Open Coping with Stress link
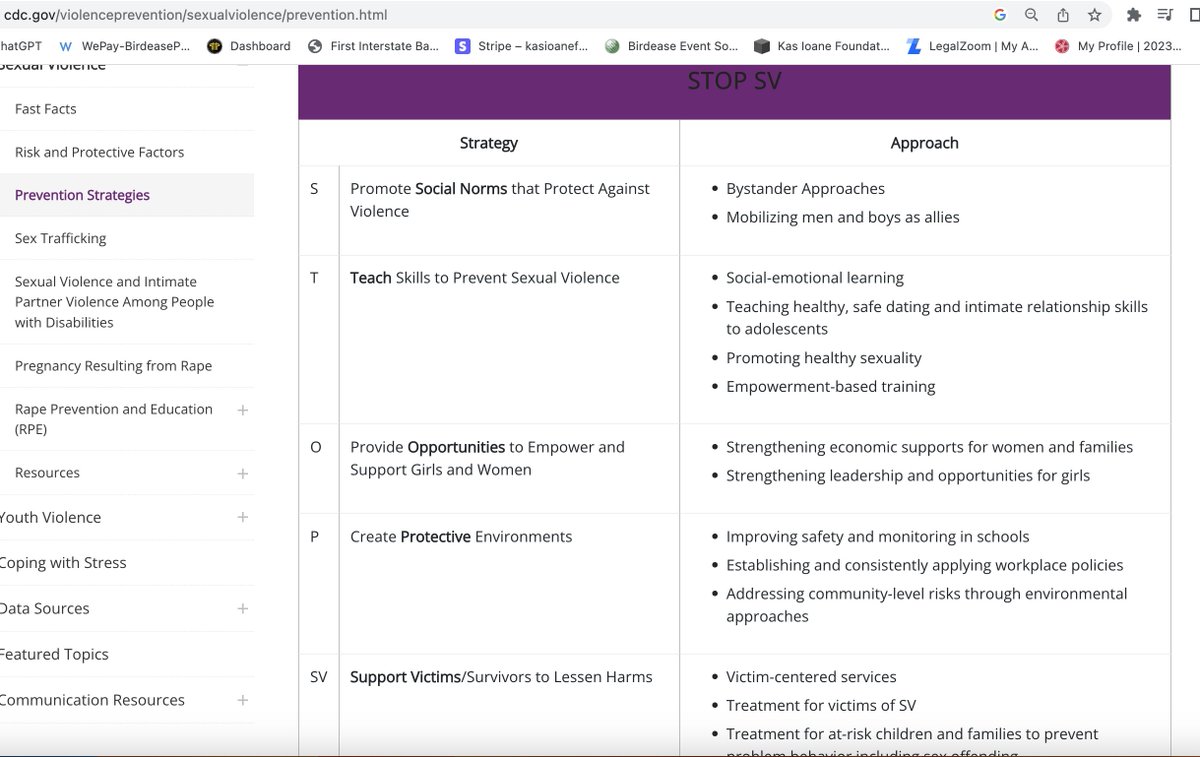 [63, 562]
